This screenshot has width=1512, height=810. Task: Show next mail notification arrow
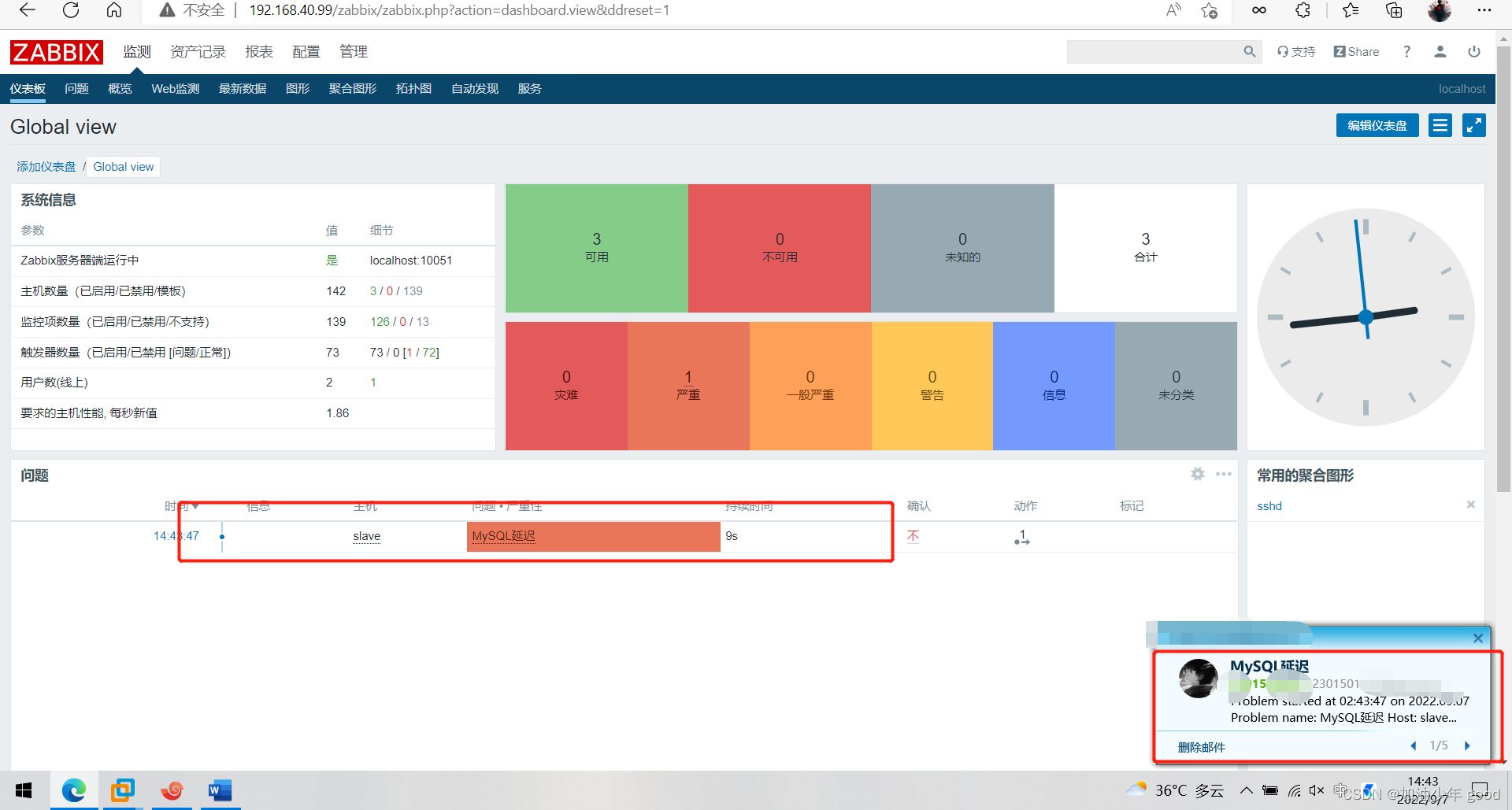pyautogui.click(x=1467, y=745)
